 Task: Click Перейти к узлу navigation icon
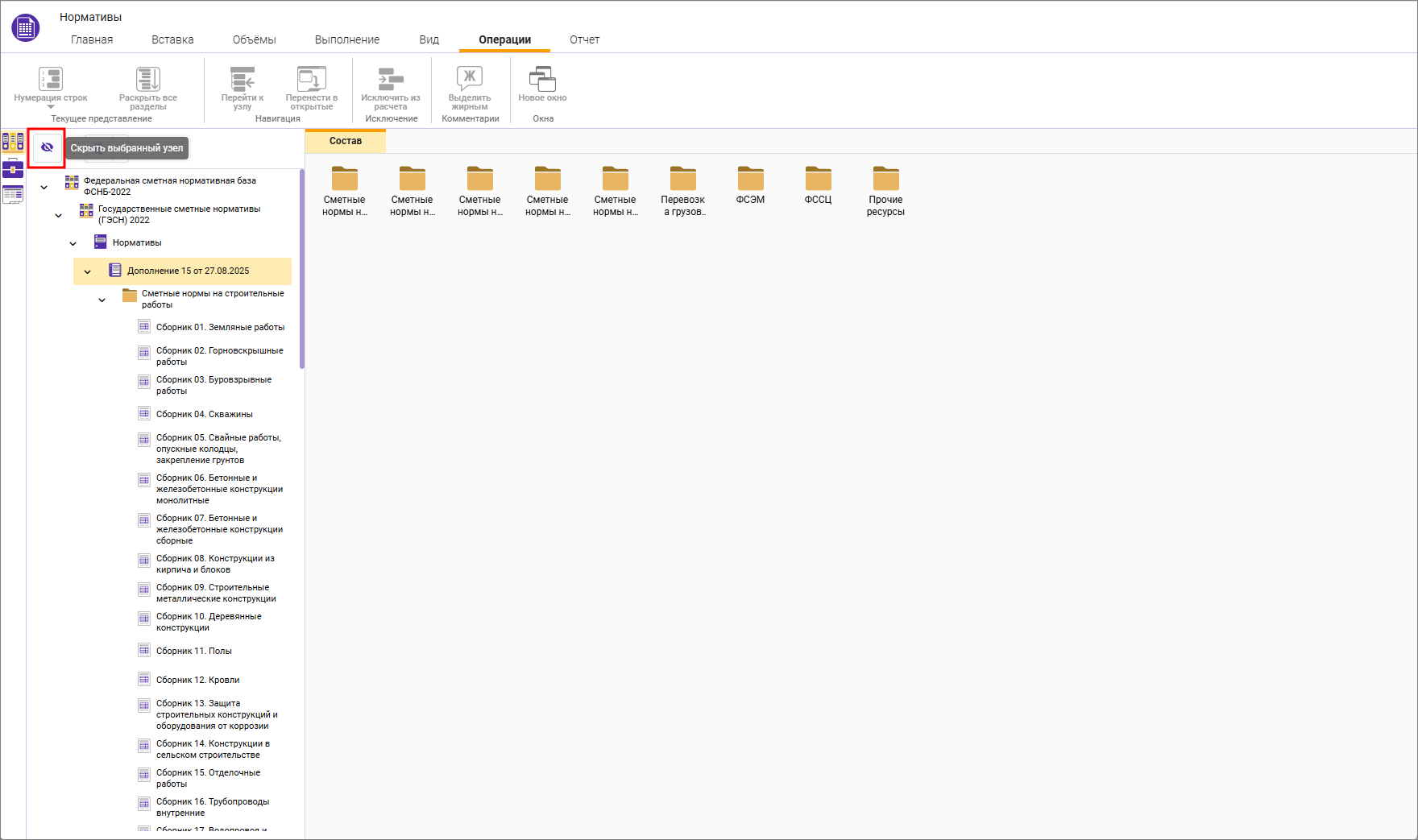[x=243, y=80]
